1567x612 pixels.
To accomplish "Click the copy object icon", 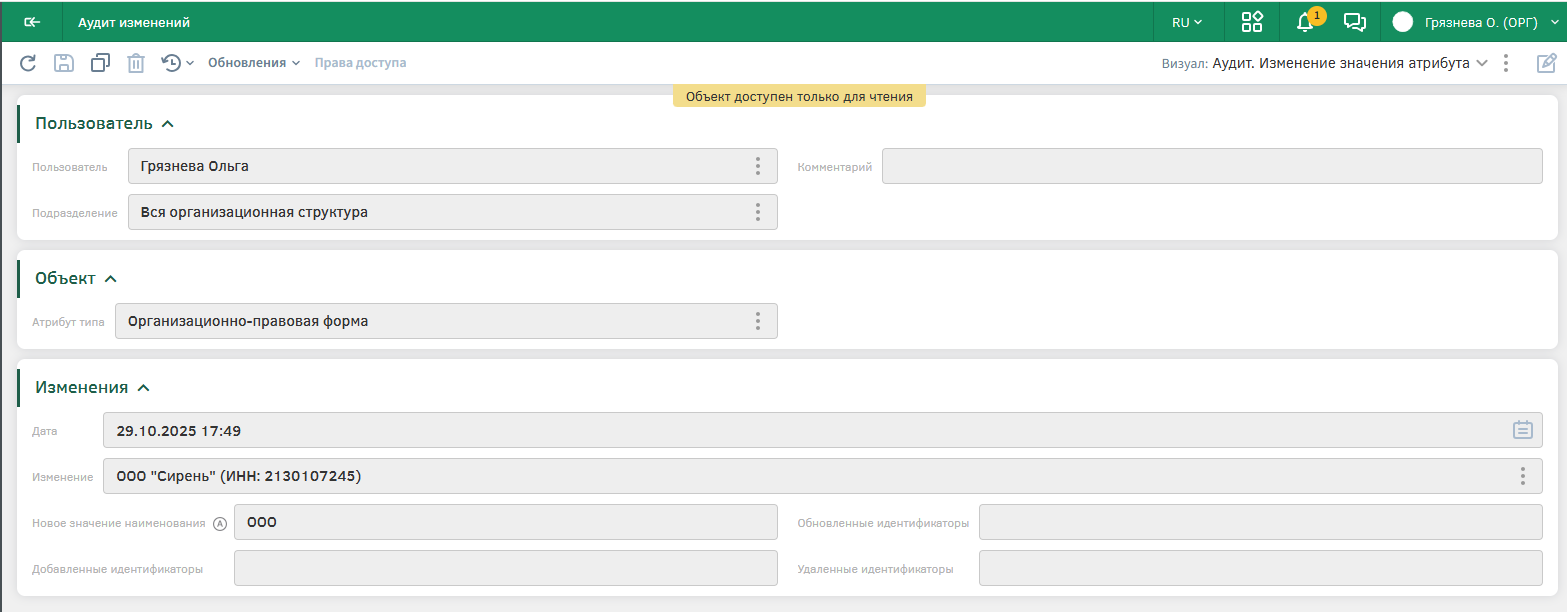I will 100,63.
